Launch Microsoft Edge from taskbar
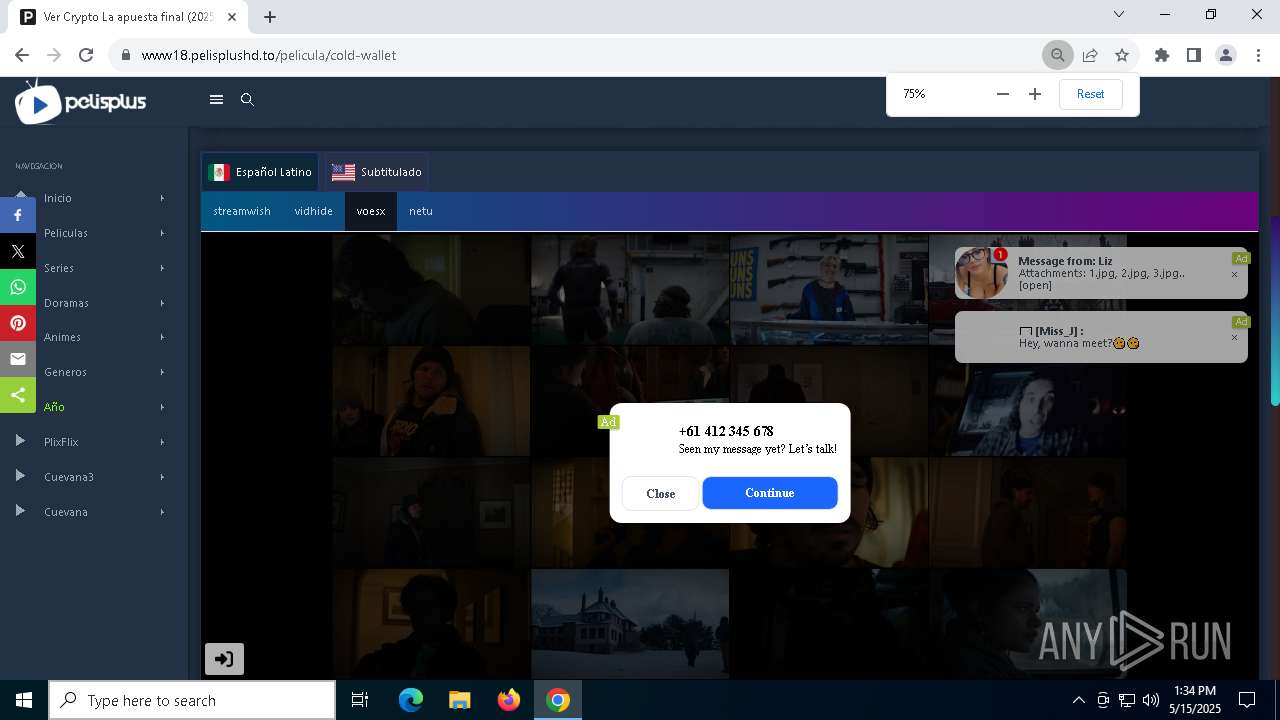Image resolution: width=1280 pixels, height=720 pixels. pyautogui.click(x=411, y=700)
